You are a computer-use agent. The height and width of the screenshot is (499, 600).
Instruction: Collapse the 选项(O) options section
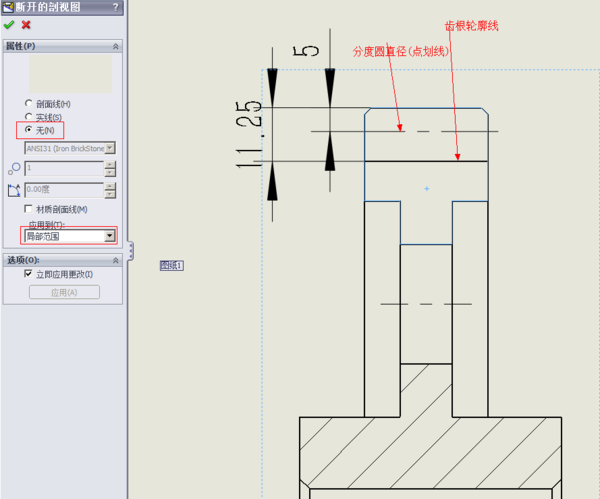click(x=115, y=260)
